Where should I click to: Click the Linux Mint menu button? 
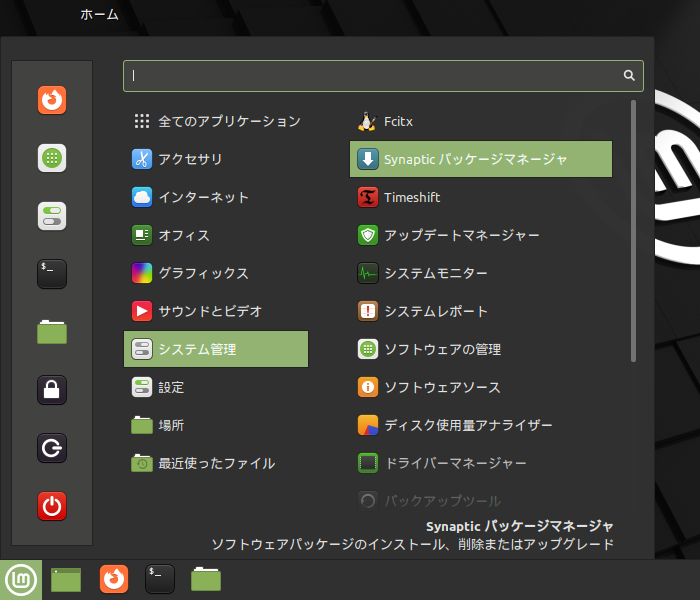point(21,580)
